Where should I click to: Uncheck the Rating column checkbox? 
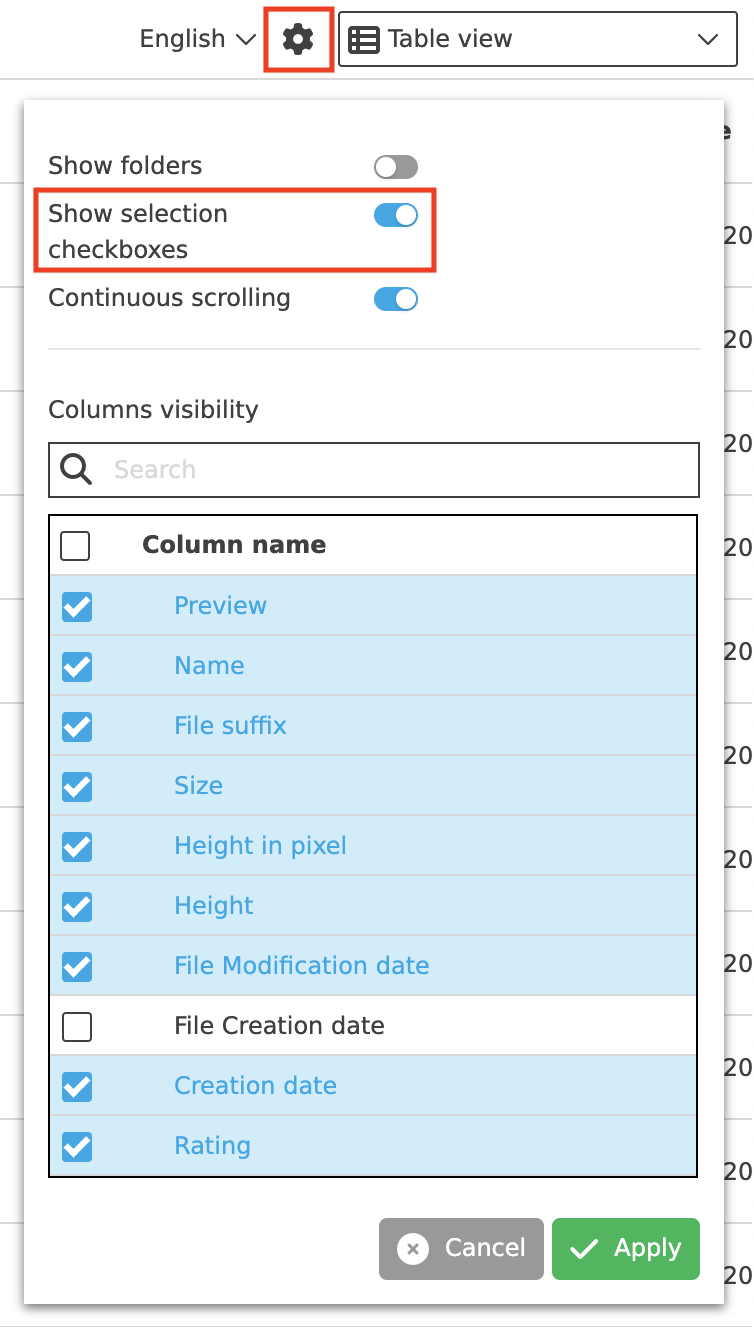(x=77, y=1146)
